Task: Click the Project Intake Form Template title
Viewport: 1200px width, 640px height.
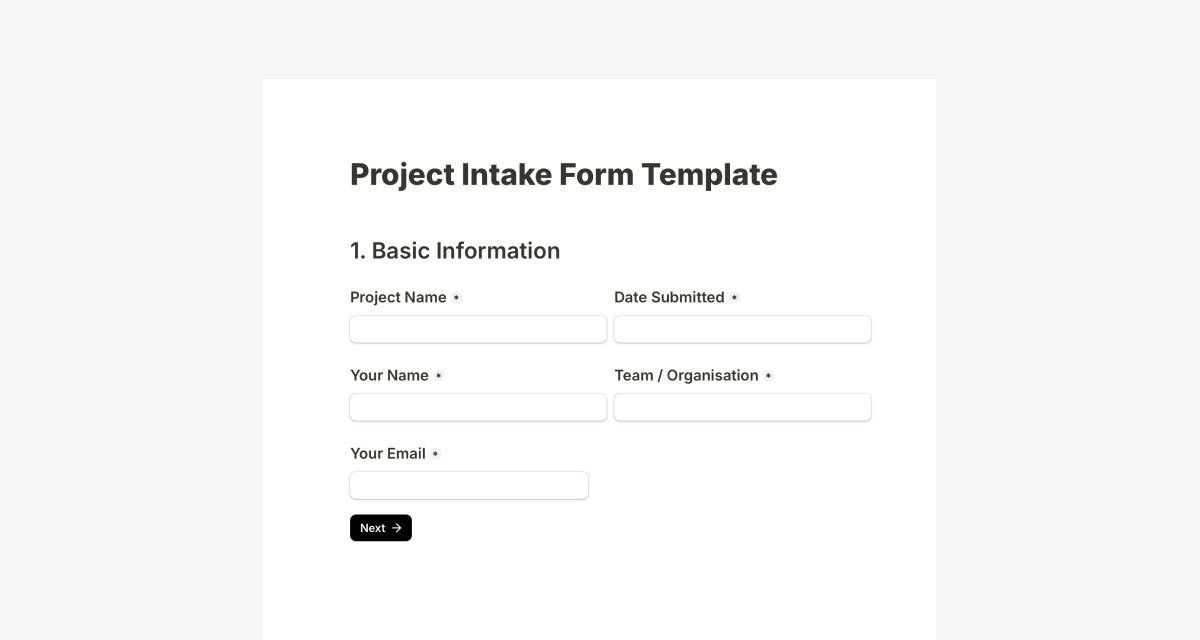Action: [563, 174]
